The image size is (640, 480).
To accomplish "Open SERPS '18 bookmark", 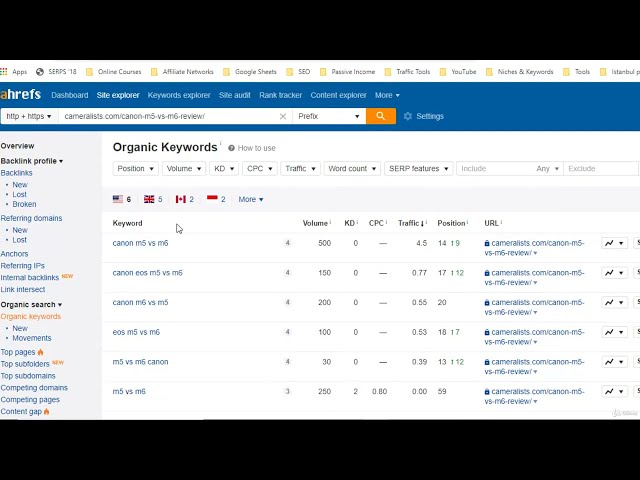I will click(x=56, y=72).
